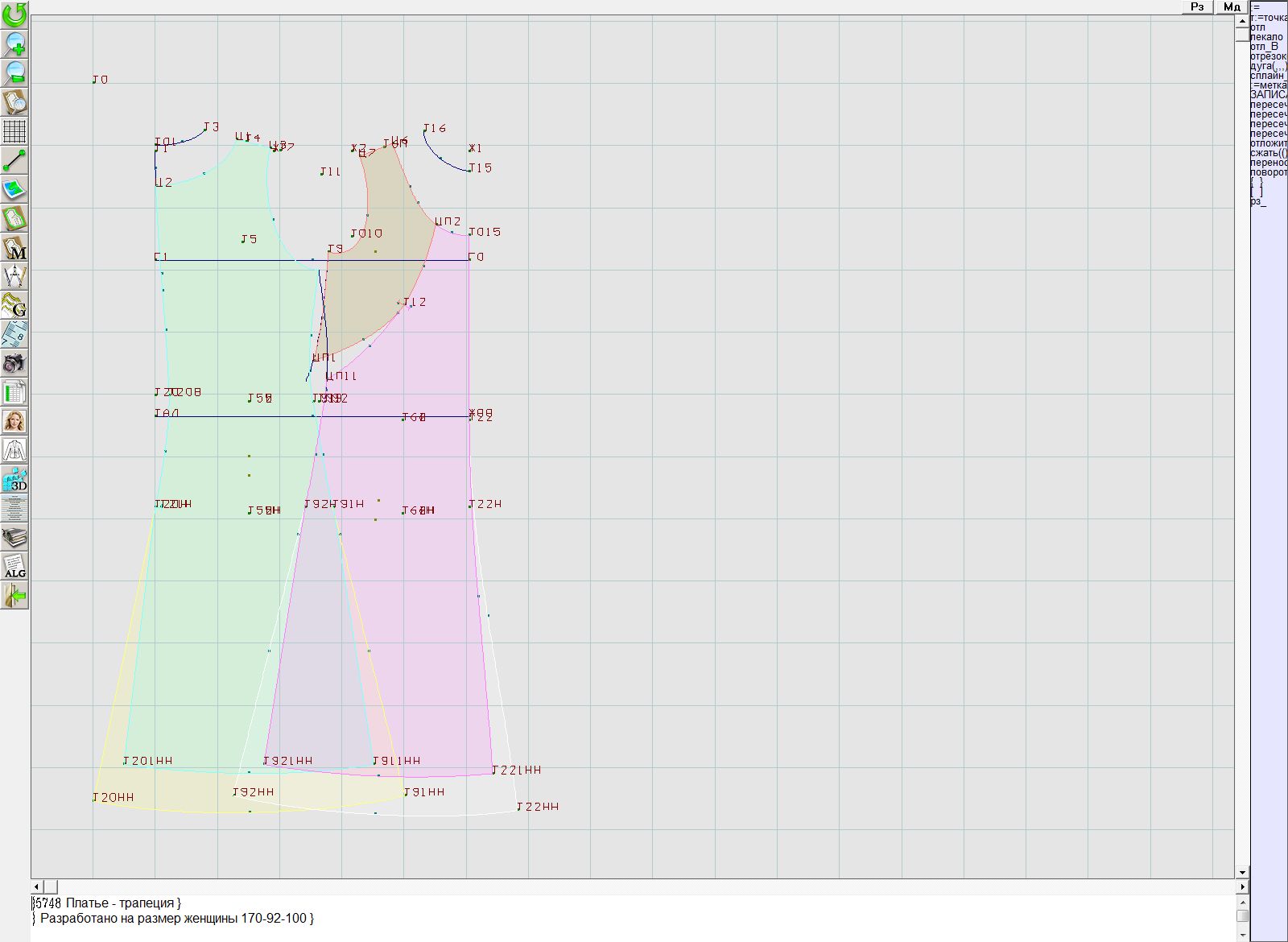Switch to 3D view
The height and width of the screenshot is (942, 1288).
14,480
